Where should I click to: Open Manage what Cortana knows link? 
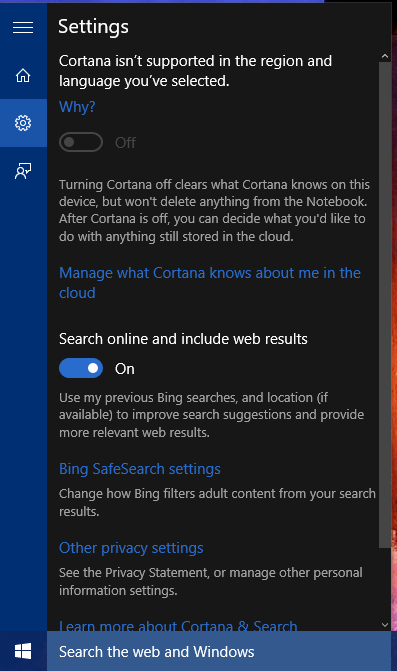click(210, 283)
